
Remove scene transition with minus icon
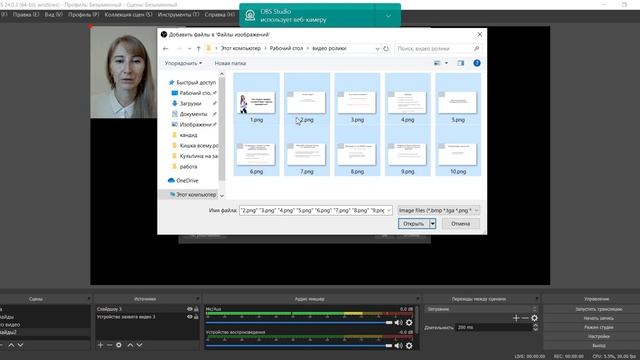[x=525, y=318]
